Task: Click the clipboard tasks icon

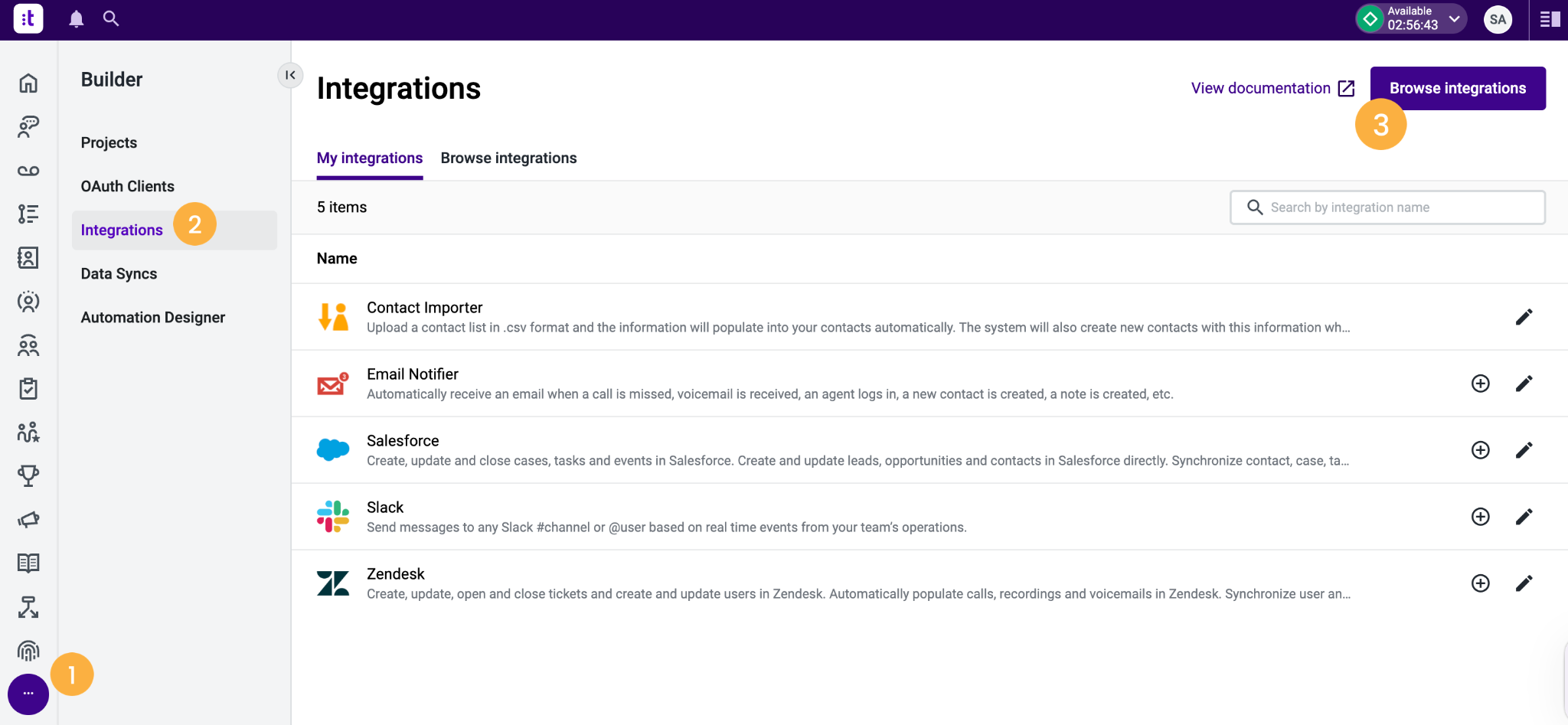Action: point(28,389)
